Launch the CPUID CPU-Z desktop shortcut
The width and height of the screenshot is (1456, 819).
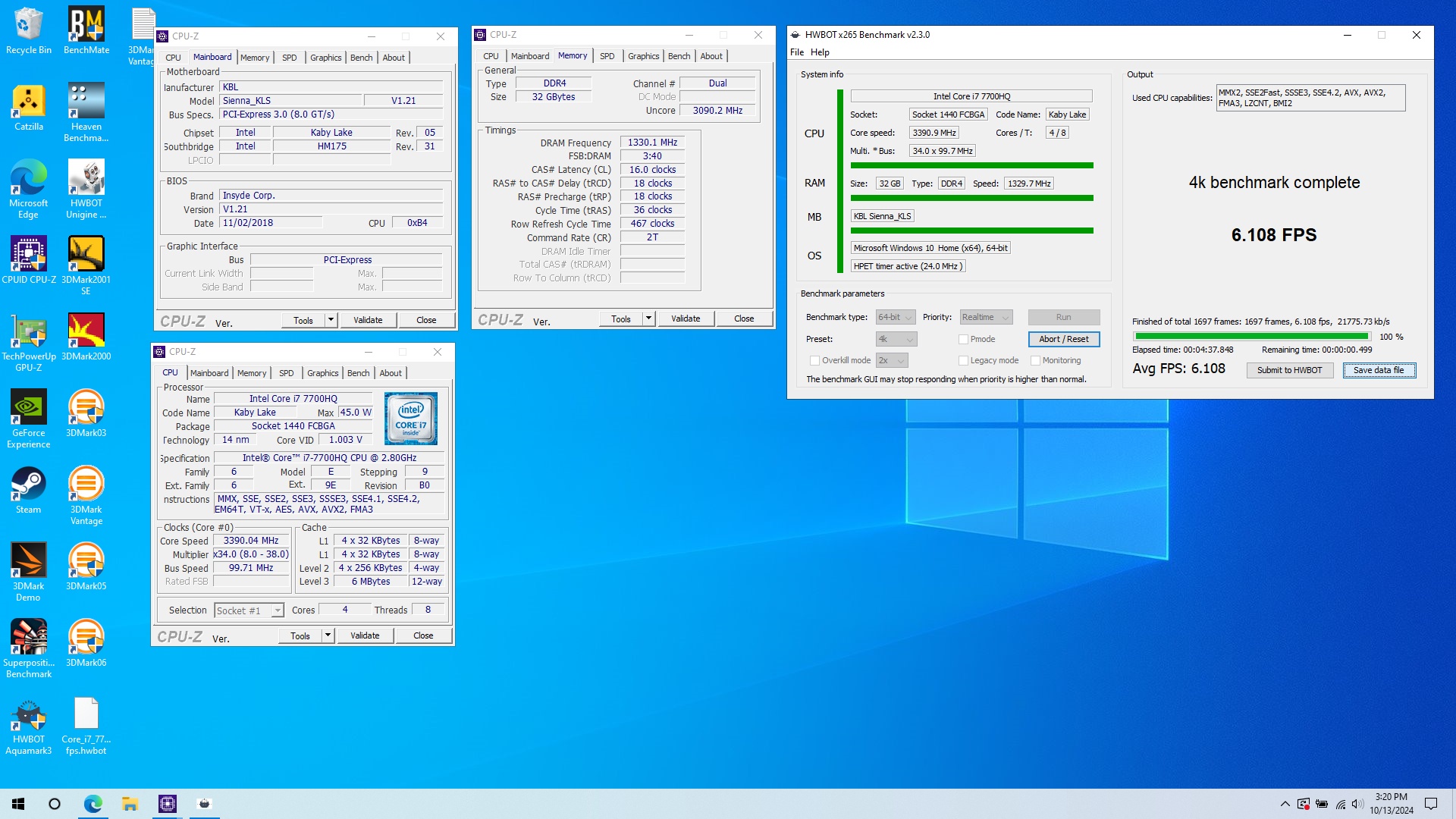[x=29, y=260]
